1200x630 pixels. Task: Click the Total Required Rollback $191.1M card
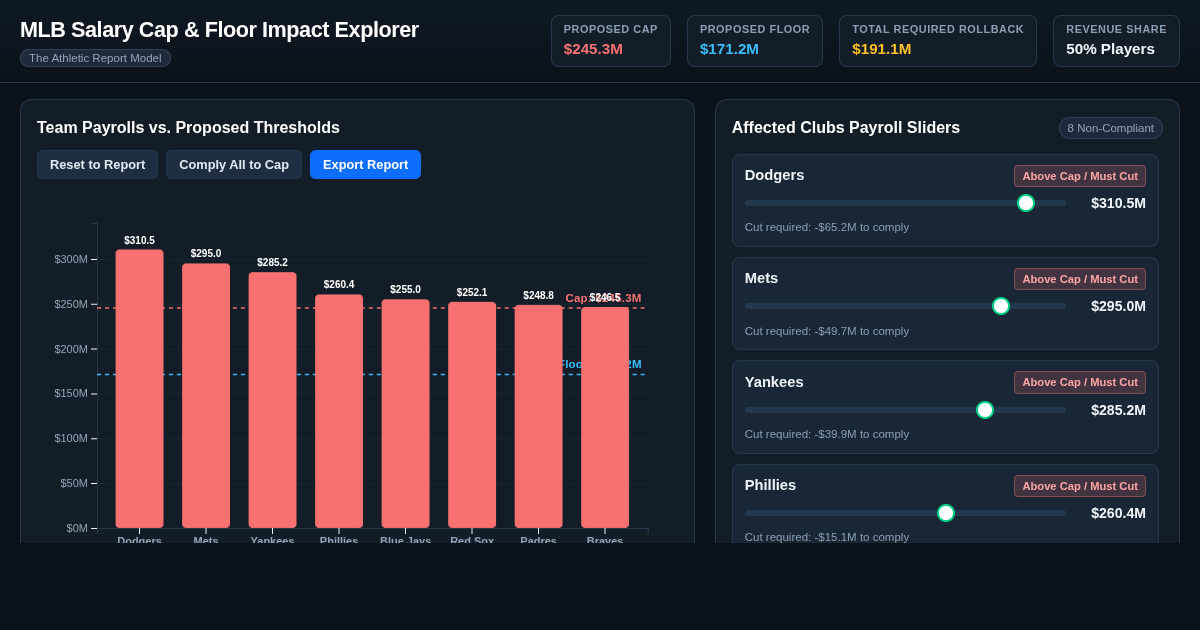tap(938, 41)
